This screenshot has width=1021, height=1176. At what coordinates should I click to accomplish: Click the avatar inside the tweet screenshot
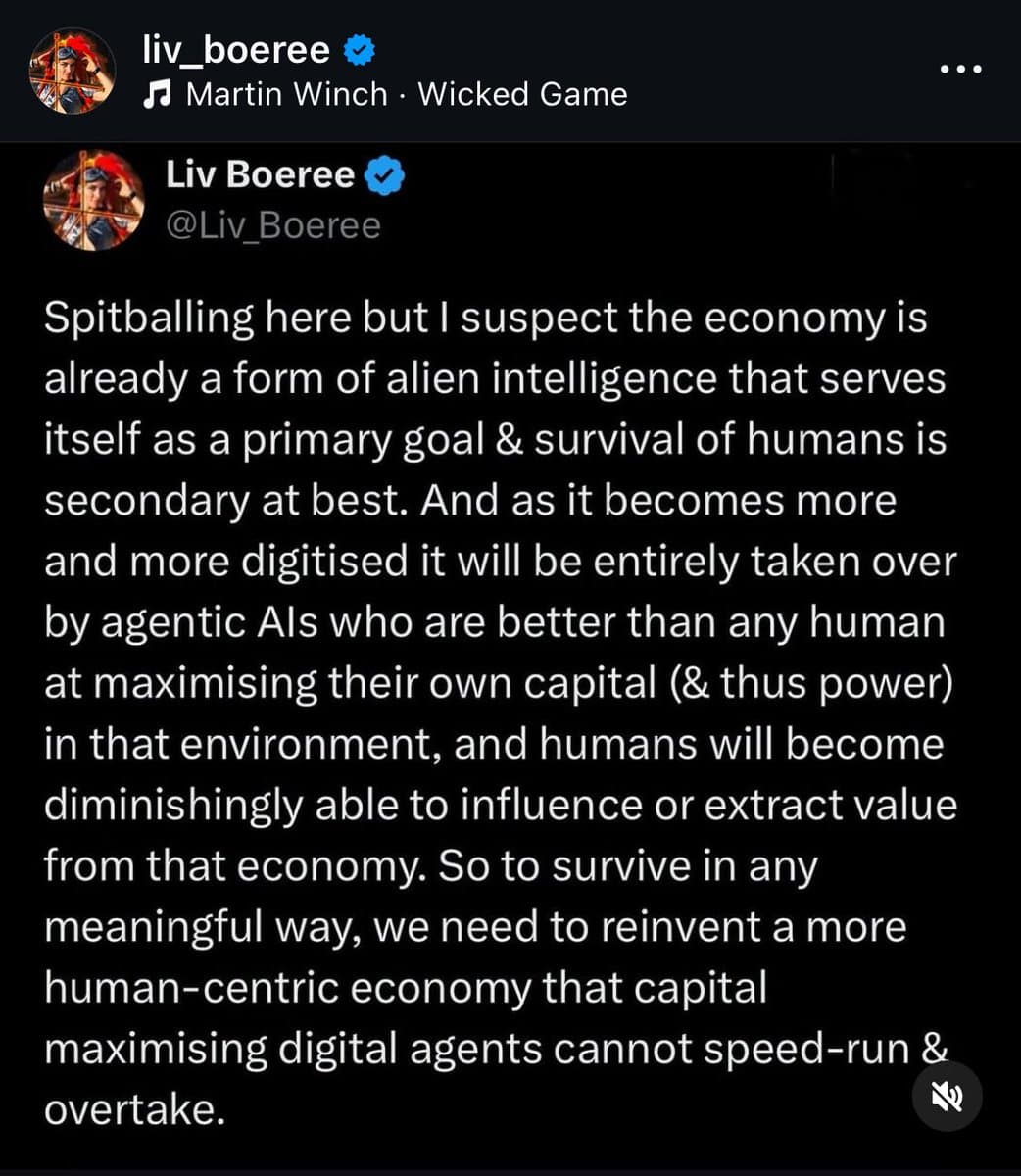tap(92, 200)
